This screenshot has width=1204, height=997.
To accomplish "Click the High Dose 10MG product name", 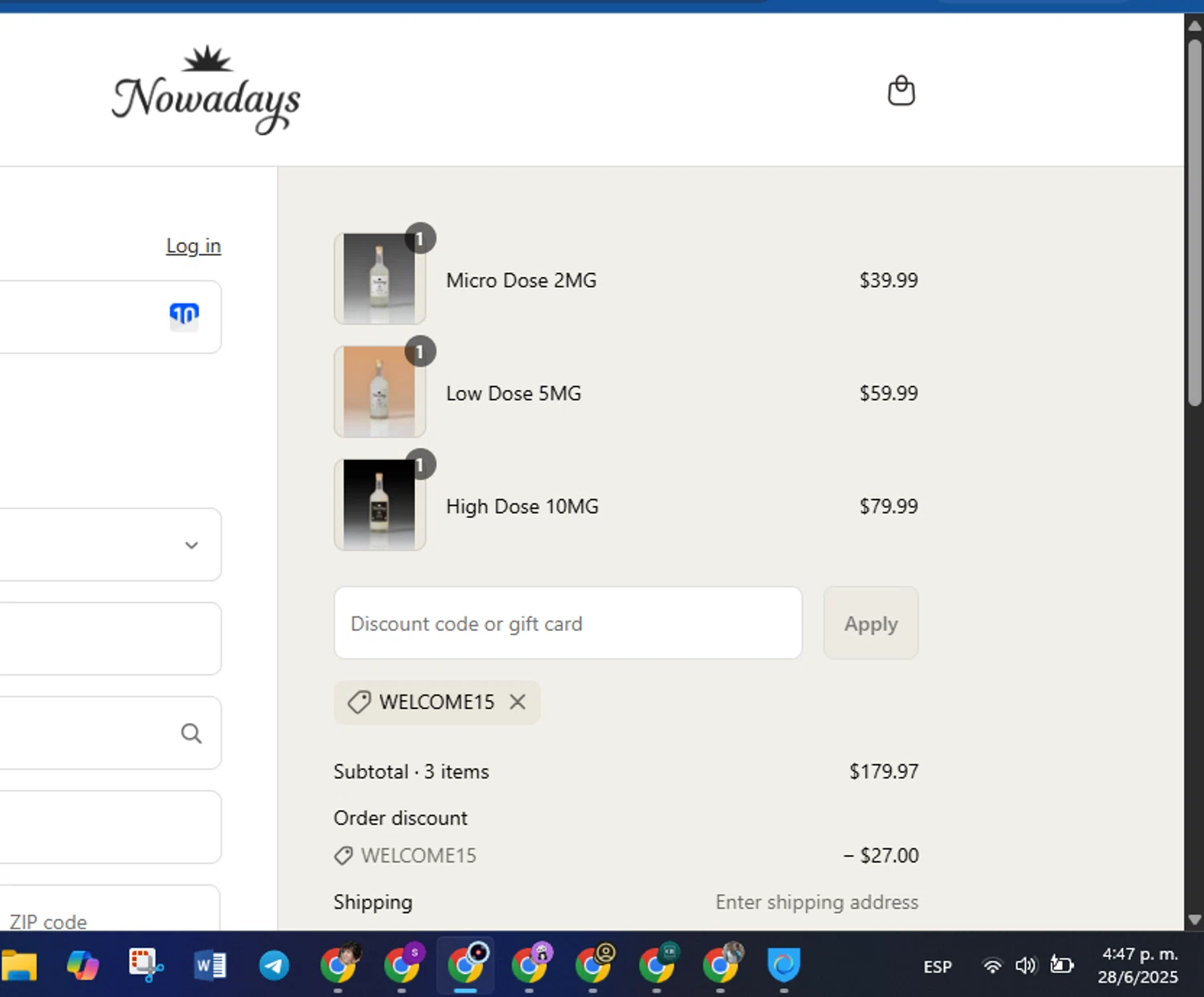I will point(523,507).
